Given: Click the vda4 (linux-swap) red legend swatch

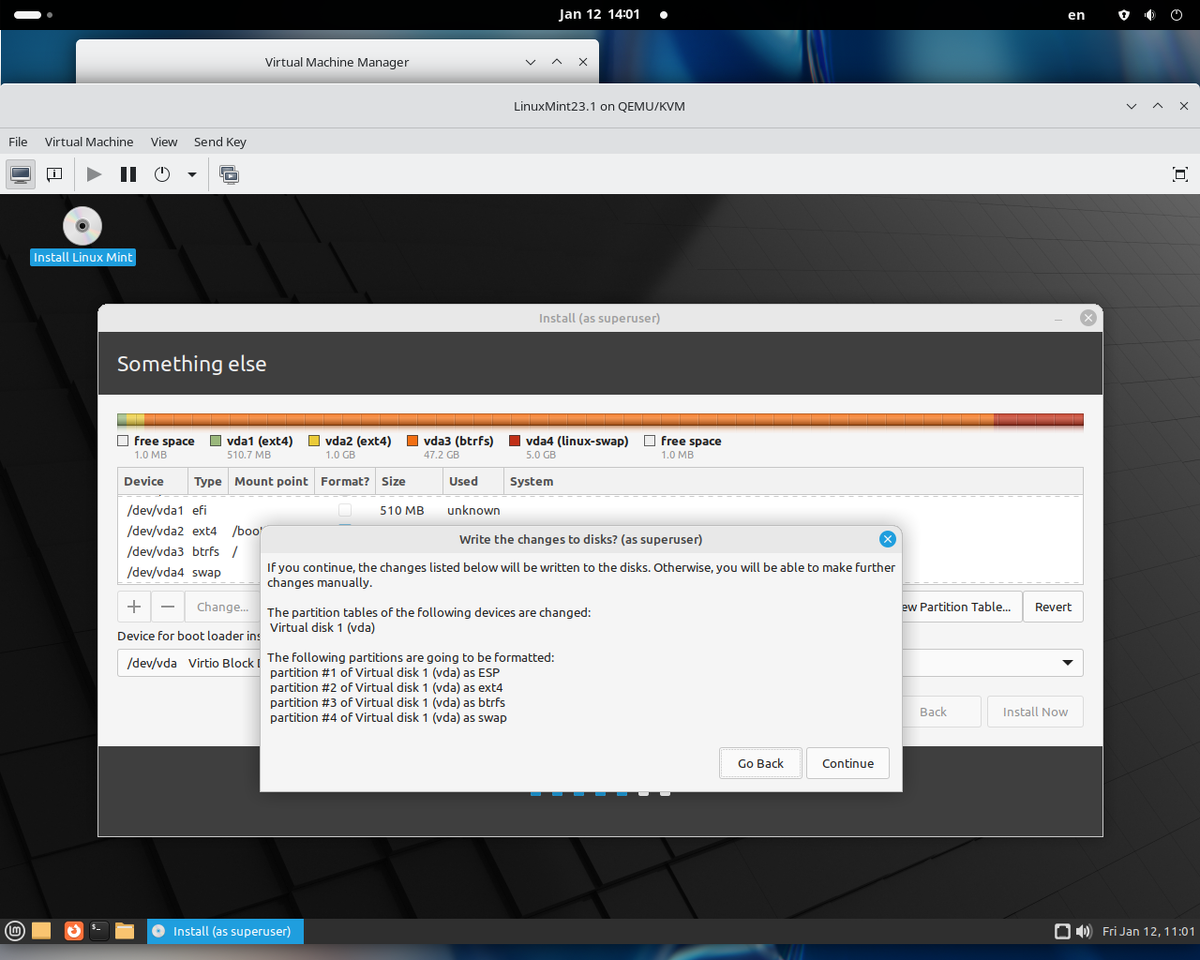Looking at the screenshot, I should (515, 441).
